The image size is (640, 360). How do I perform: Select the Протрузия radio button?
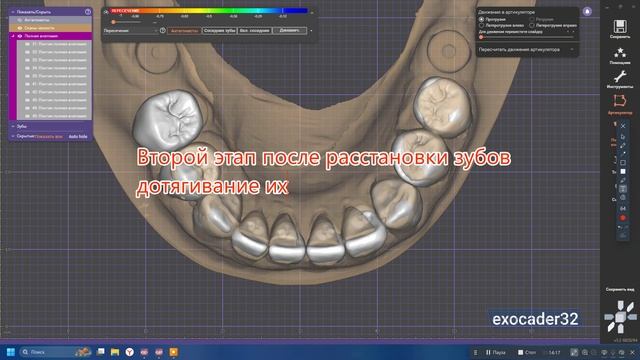pyautogui.click(x=482, y=19)
